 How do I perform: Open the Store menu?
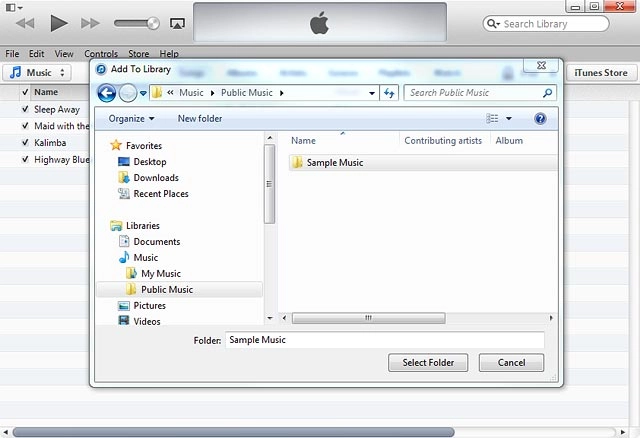coord(139,53)
